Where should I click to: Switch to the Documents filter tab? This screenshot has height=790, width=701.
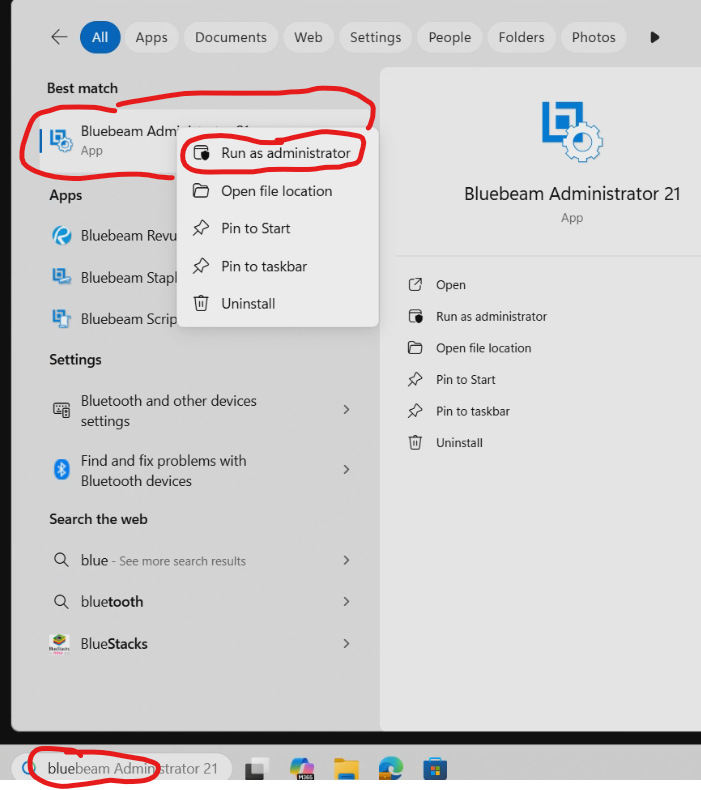pyautogui.click(x=231, y=37)
